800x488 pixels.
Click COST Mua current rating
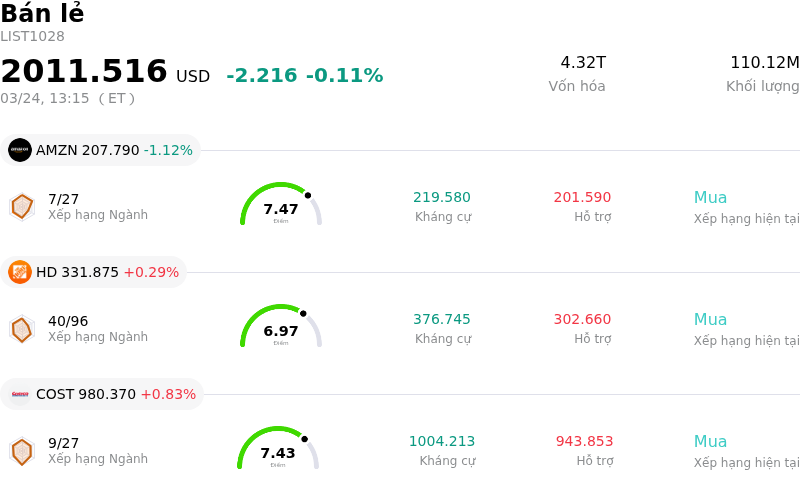point(710,442)
